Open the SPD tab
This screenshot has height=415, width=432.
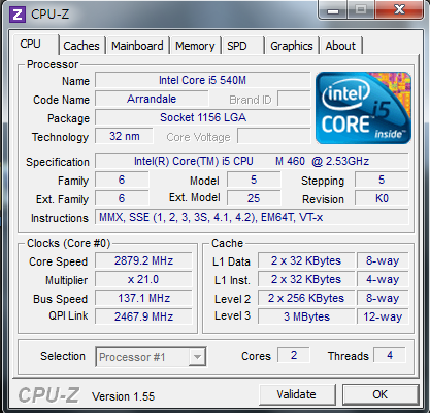pyautogui.click(x=243, y=46)
